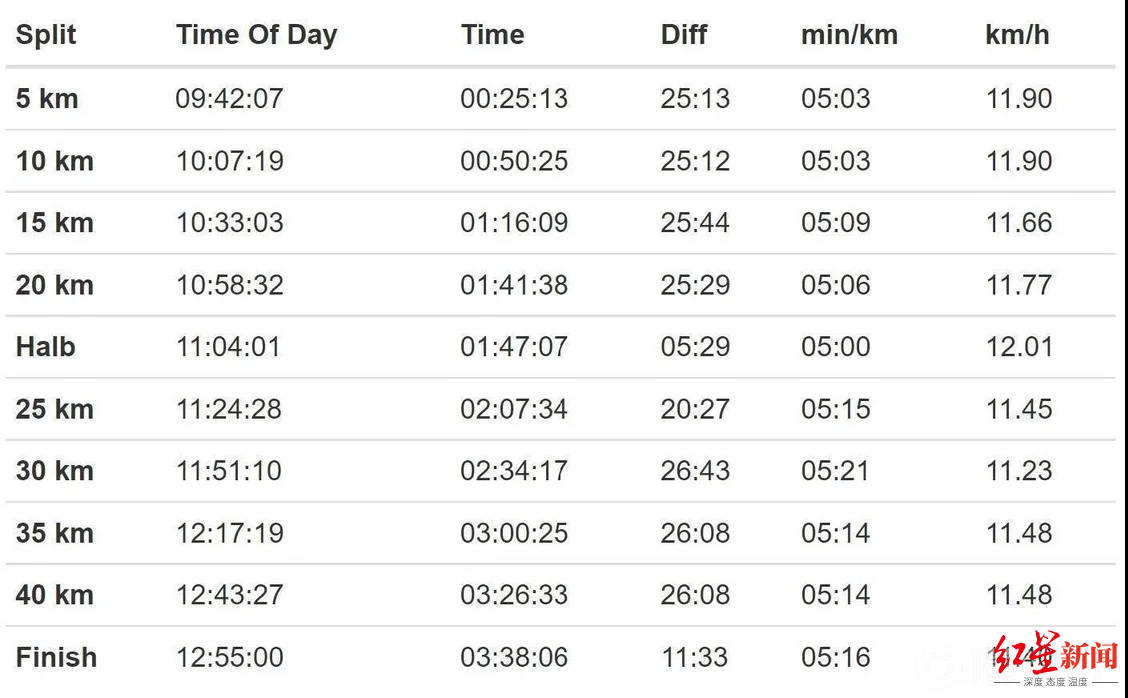Click the 30 km row label

55,471
